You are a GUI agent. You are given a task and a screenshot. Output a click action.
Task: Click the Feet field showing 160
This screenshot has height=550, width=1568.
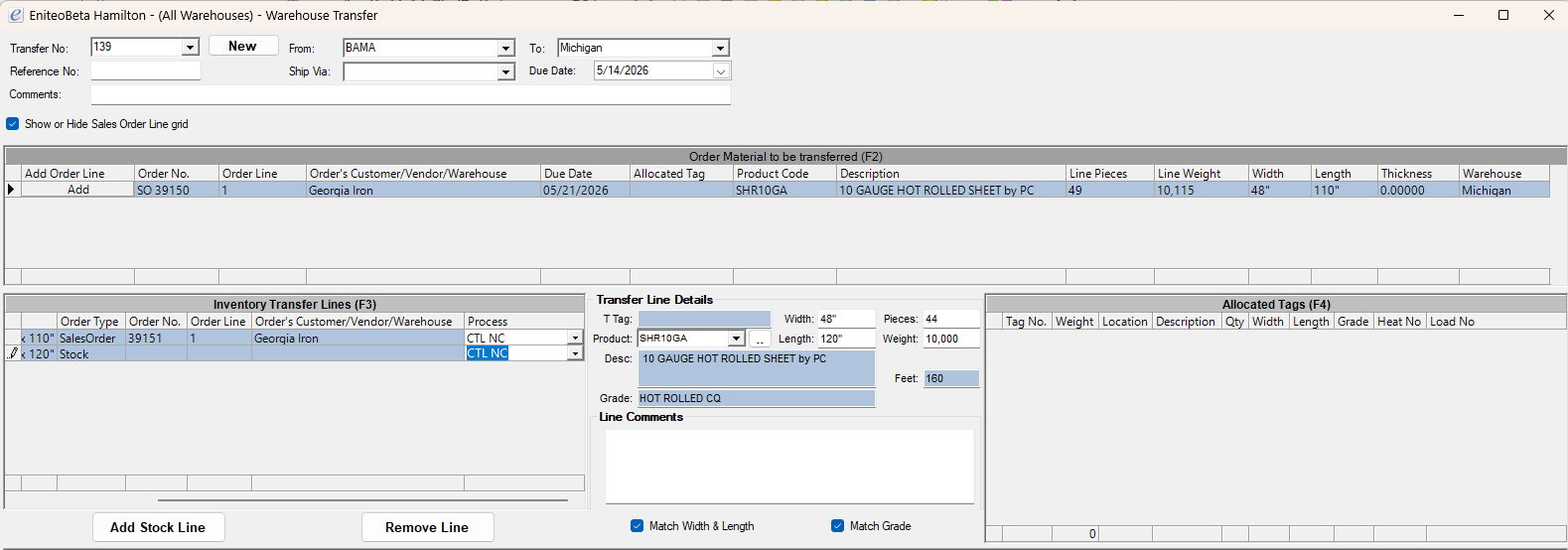pos(951,378)
